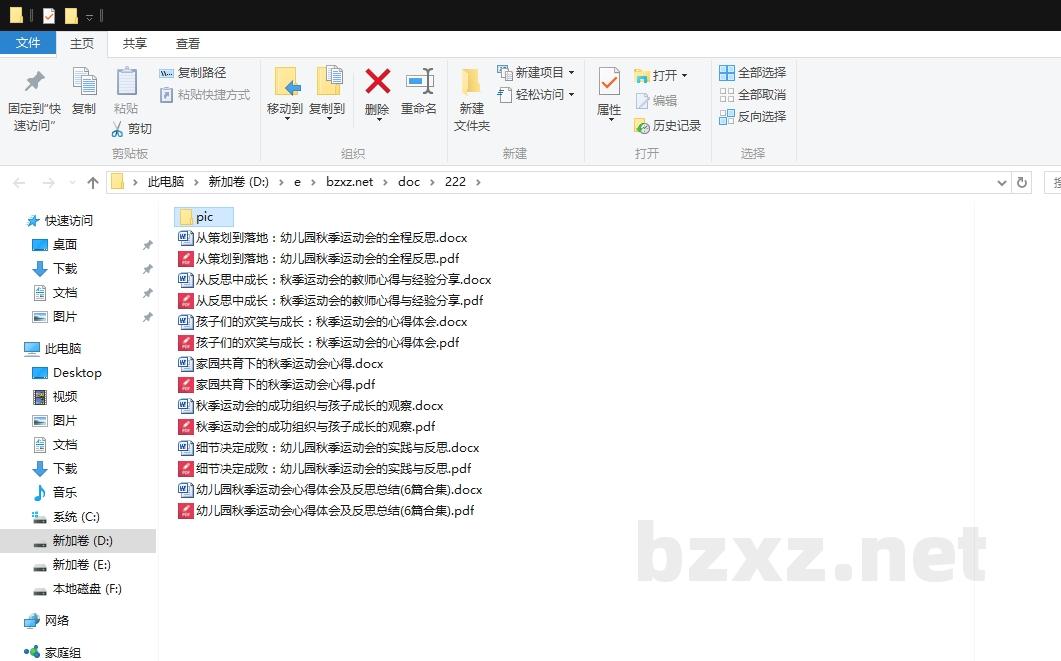This screenshot has height=661, width=1061.
Task: Open the pic folder in the file list
Action: 204,216
